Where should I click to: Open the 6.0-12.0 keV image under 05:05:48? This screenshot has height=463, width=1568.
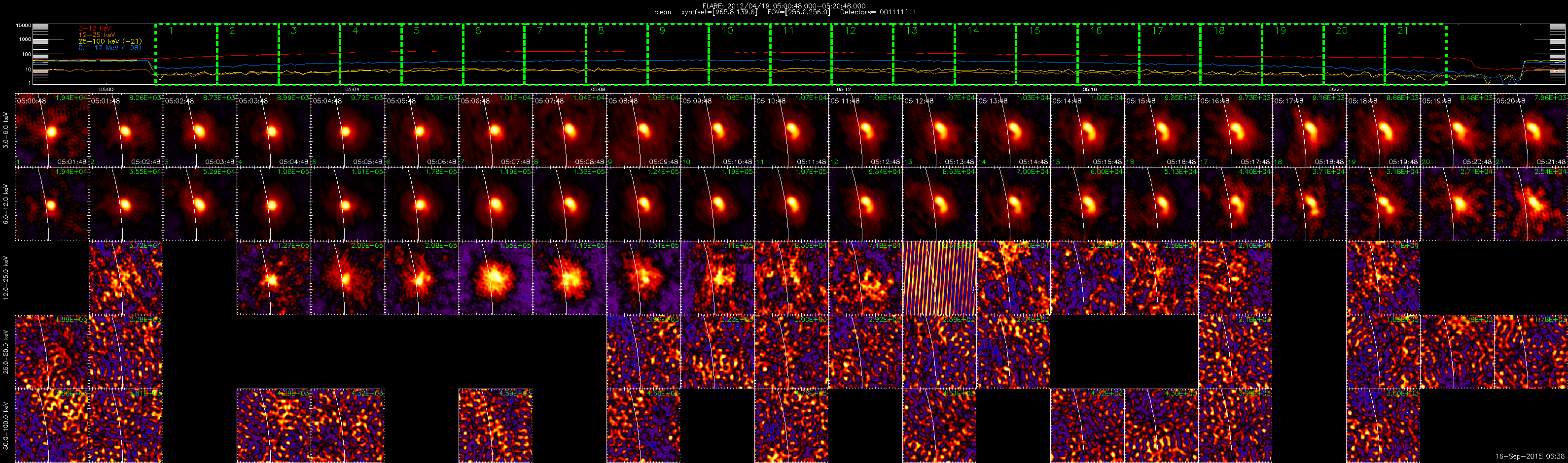422,204
